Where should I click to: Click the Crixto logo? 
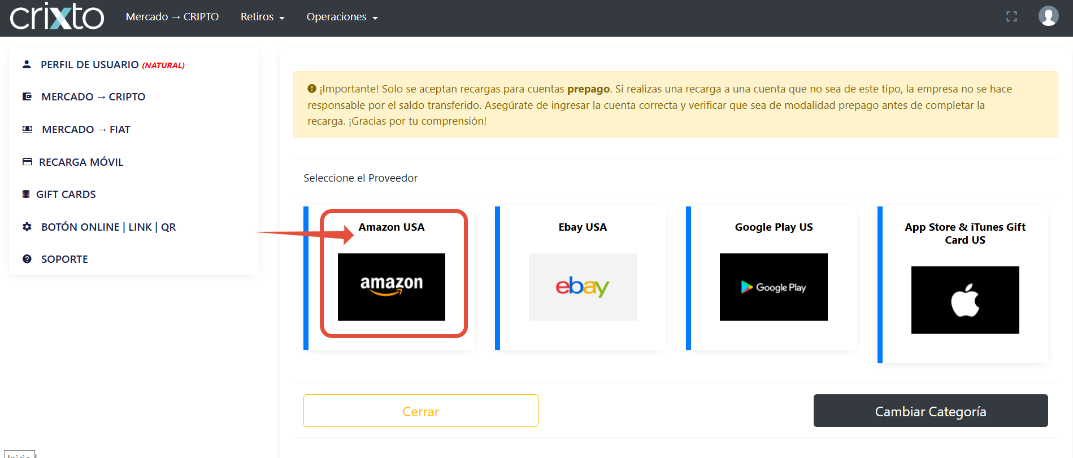[57, 16]
